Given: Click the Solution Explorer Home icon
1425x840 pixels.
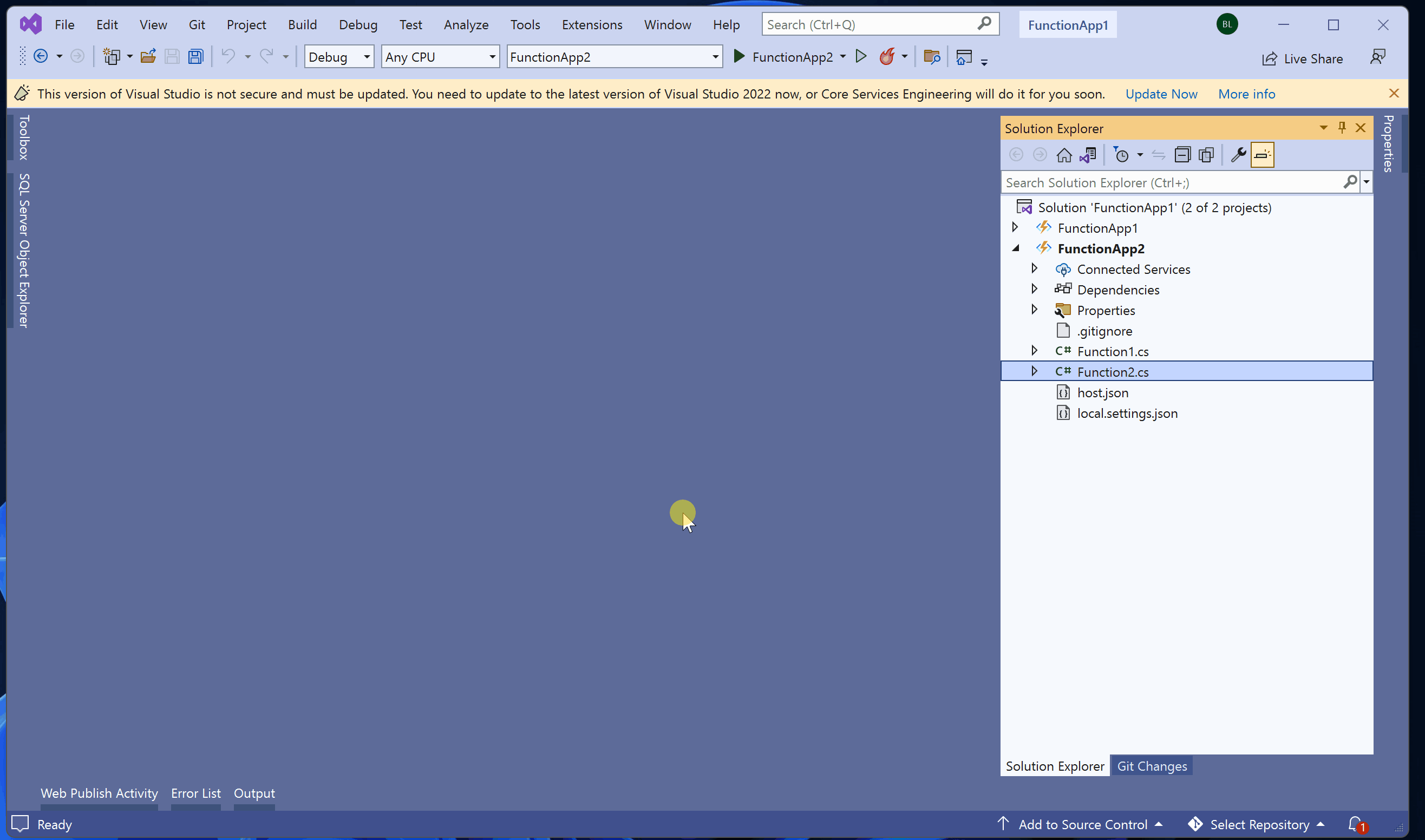Looking at the screenshot, I should tap(1064, 155).
